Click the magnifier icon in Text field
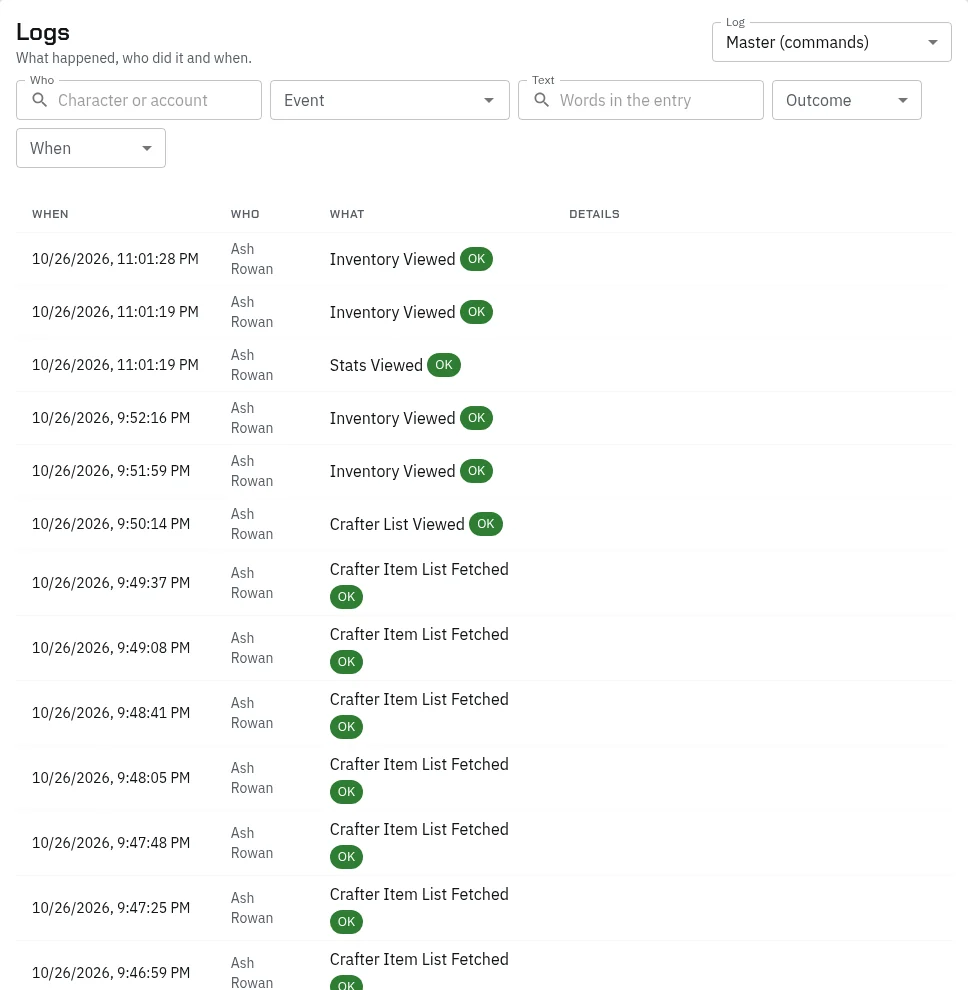Screen dimensions: 968x990 pos(541,100)
